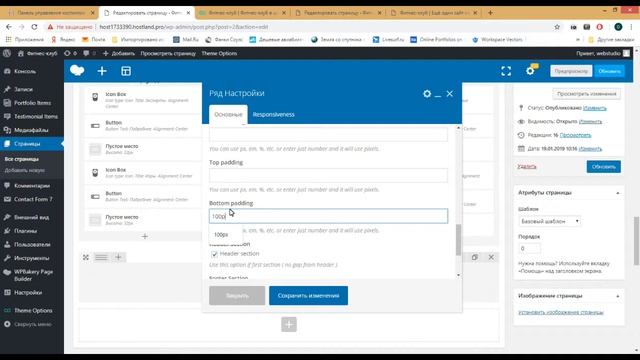Open row settings gear in dialog header

point(427,94)
